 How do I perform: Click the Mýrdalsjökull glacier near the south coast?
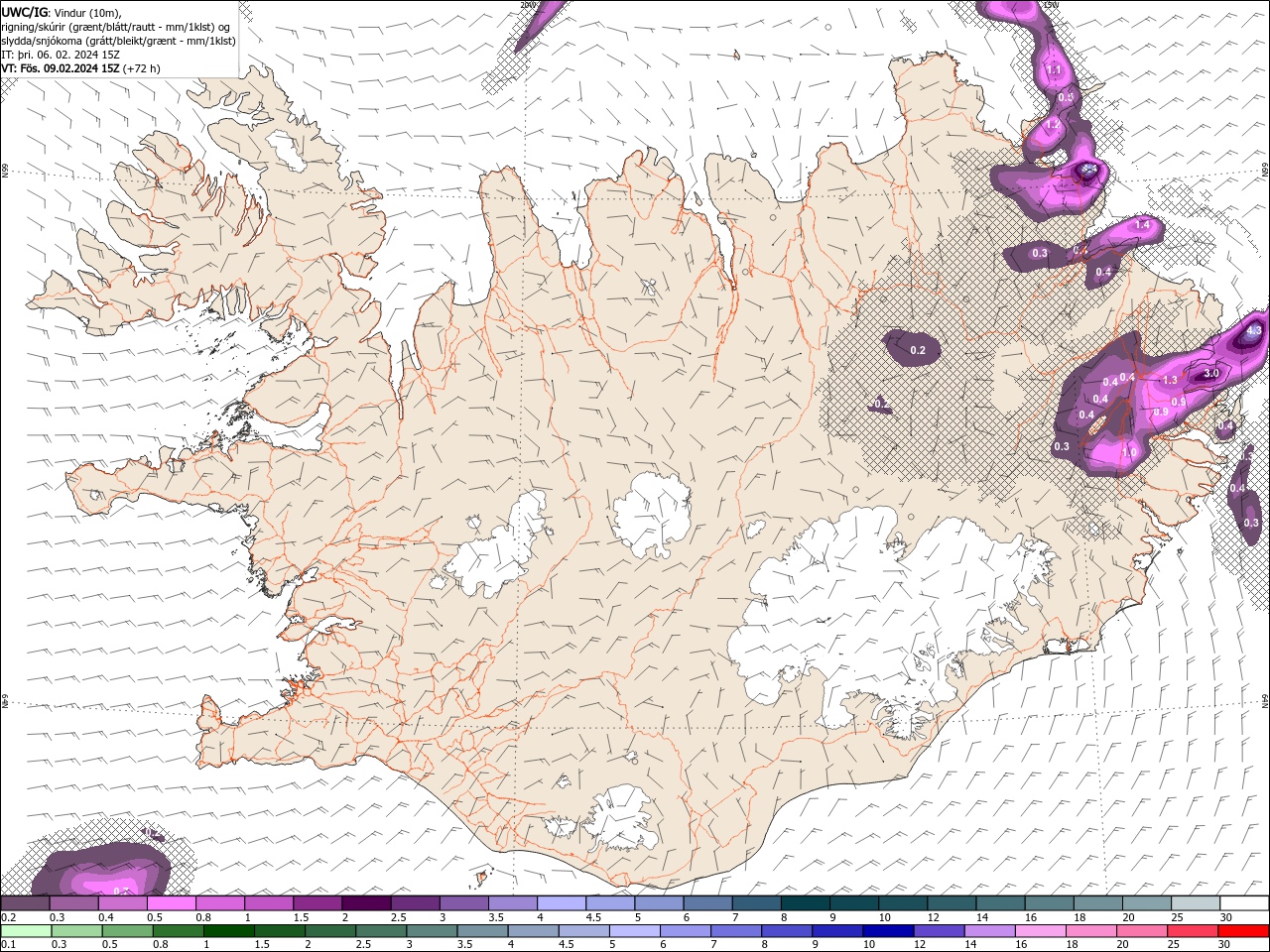pos(621,818)
